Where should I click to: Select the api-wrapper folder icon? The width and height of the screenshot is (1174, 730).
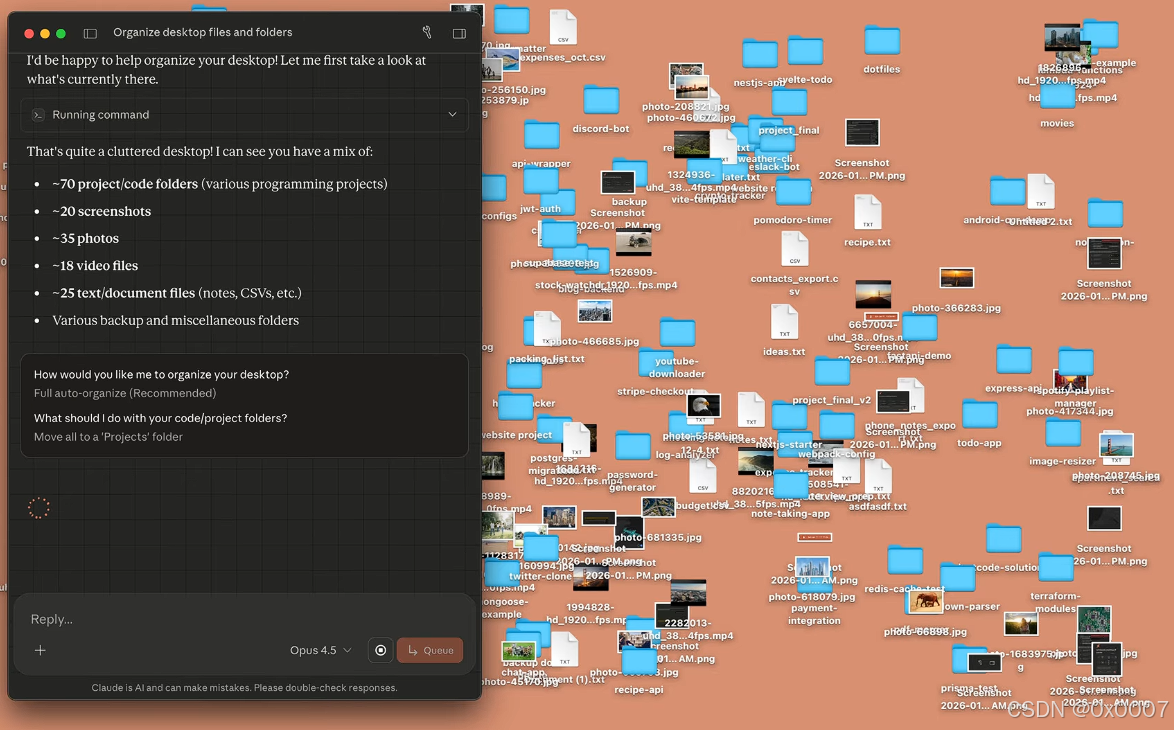[541, 136]
